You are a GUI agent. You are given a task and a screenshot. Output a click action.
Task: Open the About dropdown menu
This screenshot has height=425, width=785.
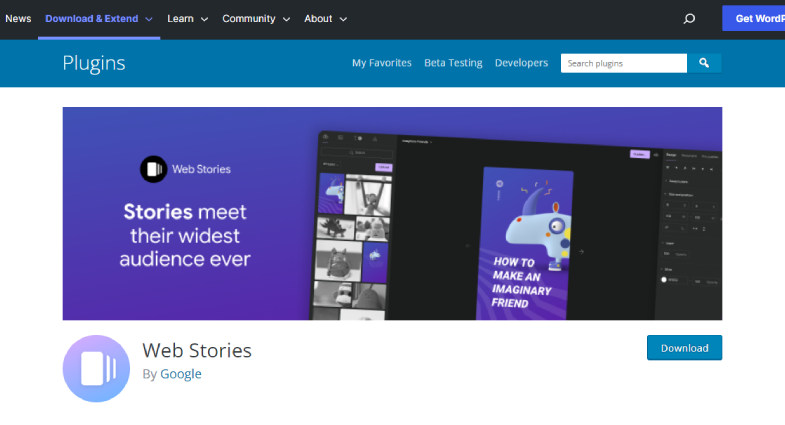coord(325,19)
